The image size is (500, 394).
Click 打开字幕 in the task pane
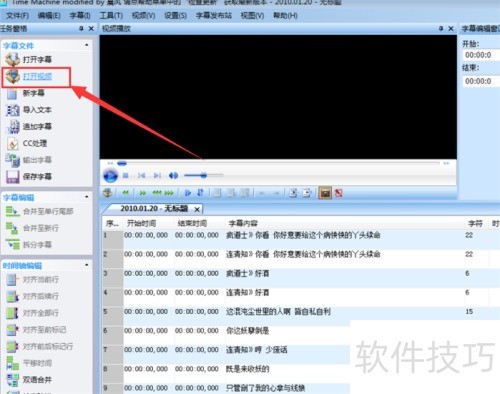point(37,60)
